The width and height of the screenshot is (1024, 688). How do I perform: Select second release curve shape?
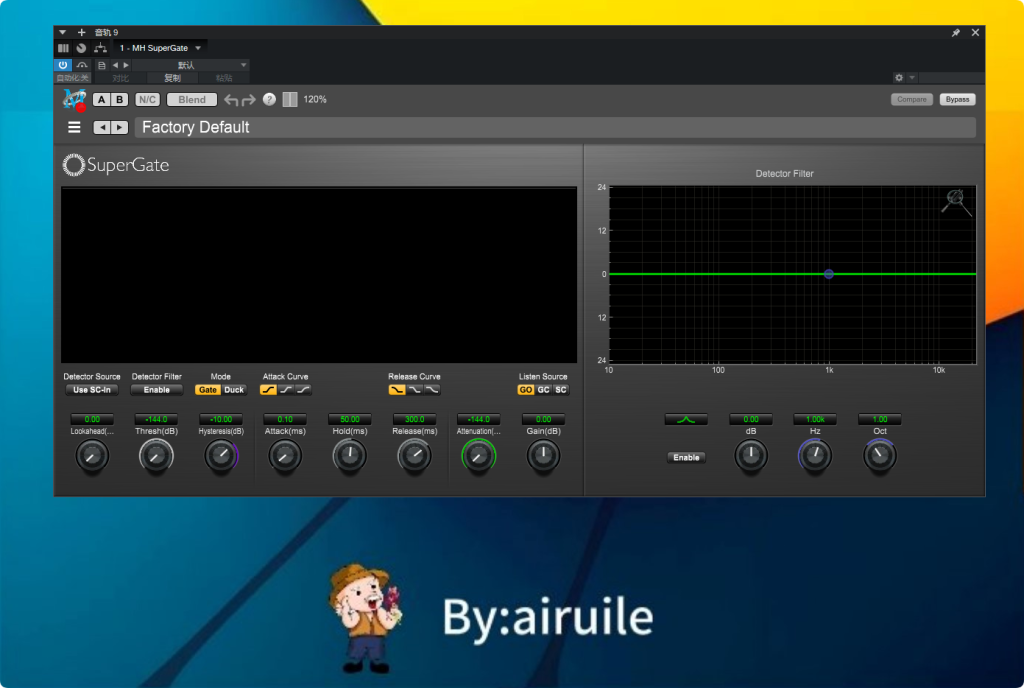[x=415, y=390]
